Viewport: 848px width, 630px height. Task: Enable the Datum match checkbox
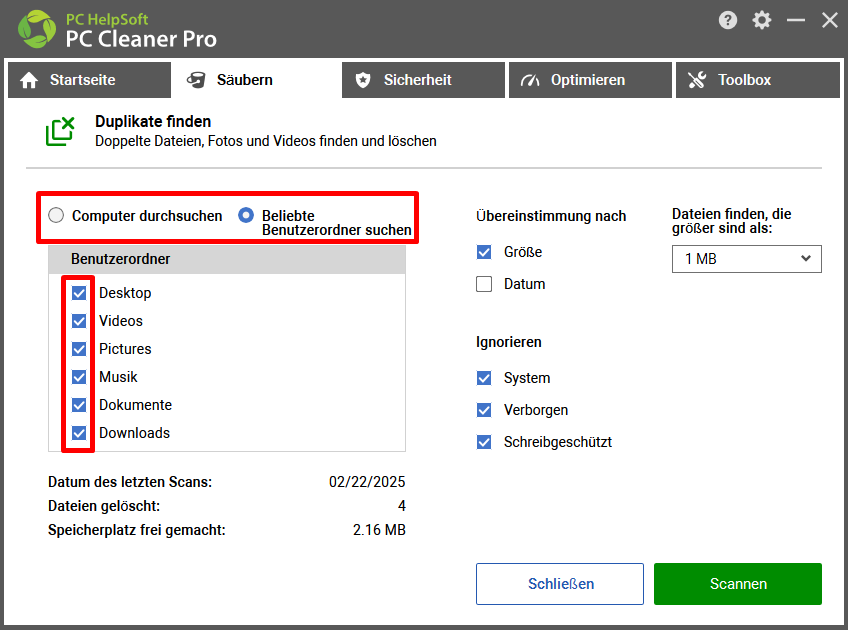484,284
